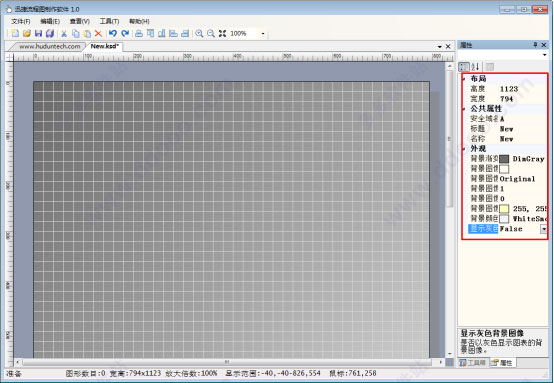Click the New document toolbar icon
554x383 pixels.
click(15, 33)
